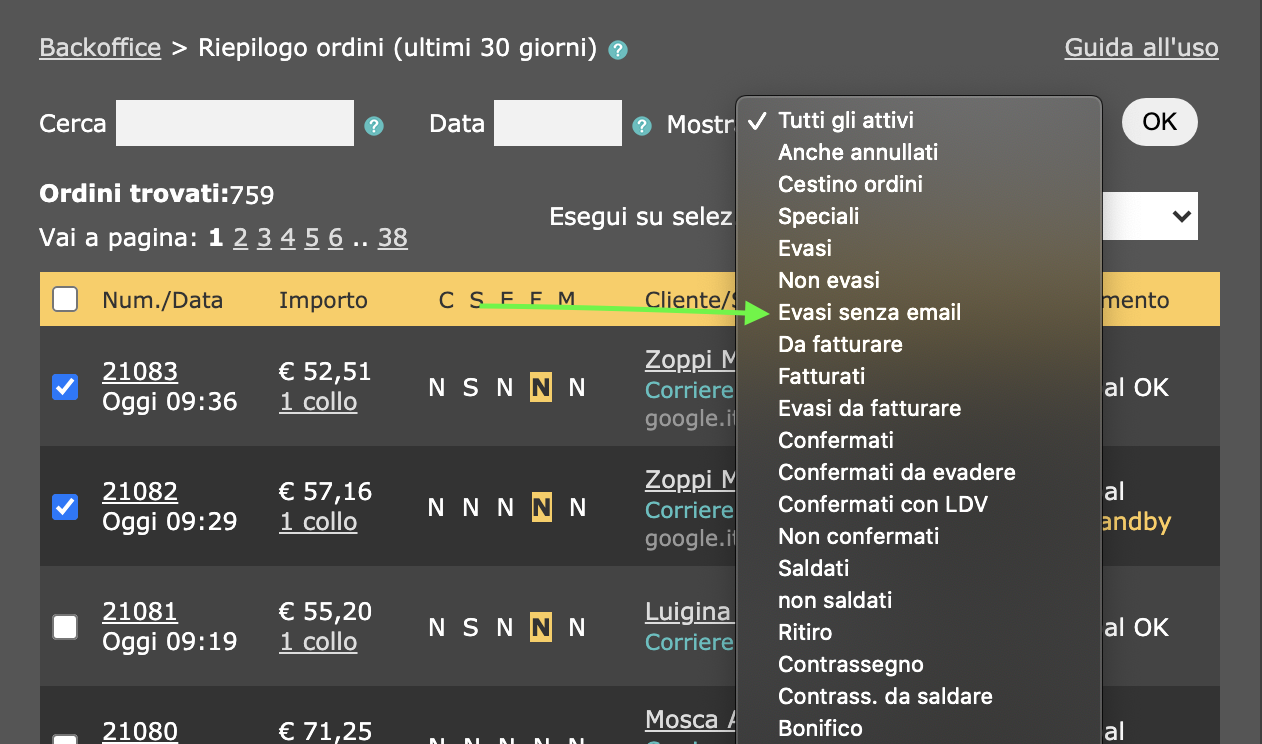Open the 'Guida all'uso' link

[1141, 47]
